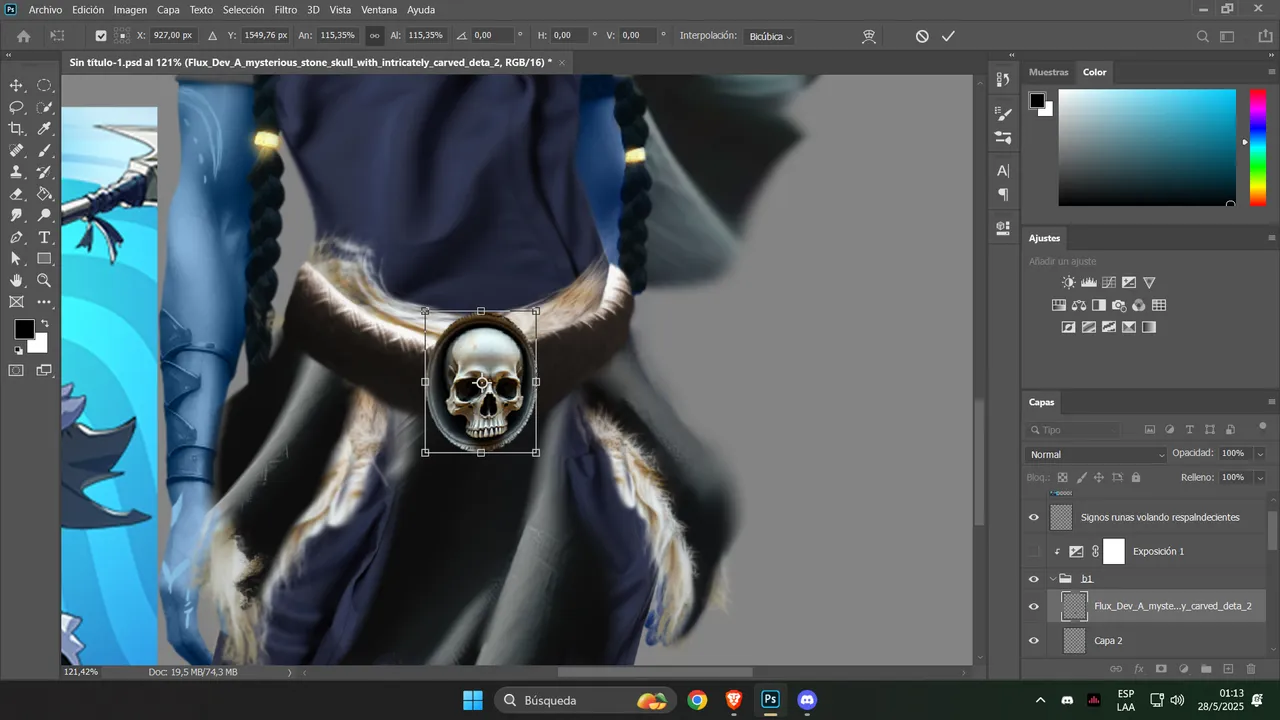Collapse the b1 layer group
The height and width of the screenshot is (720, 1280).
pyautogui.click(x=1053, y=579)
